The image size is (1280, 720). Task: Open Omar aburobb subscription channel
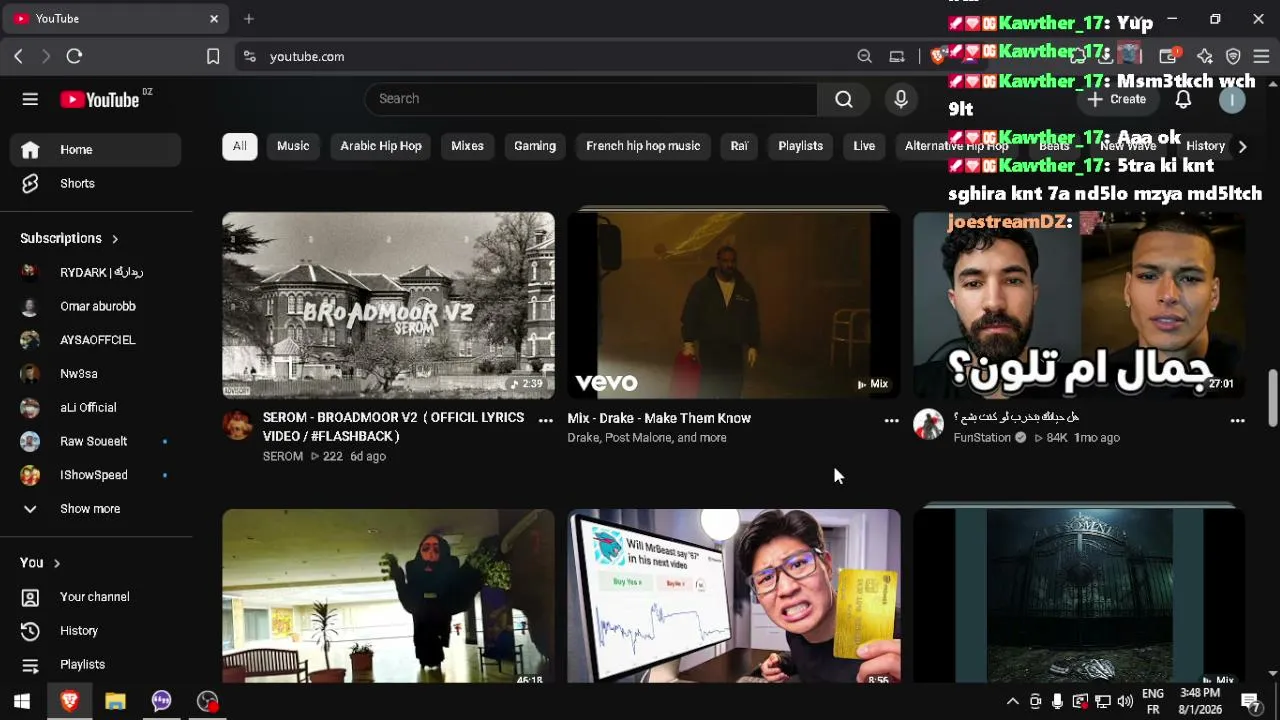(96, 306)
